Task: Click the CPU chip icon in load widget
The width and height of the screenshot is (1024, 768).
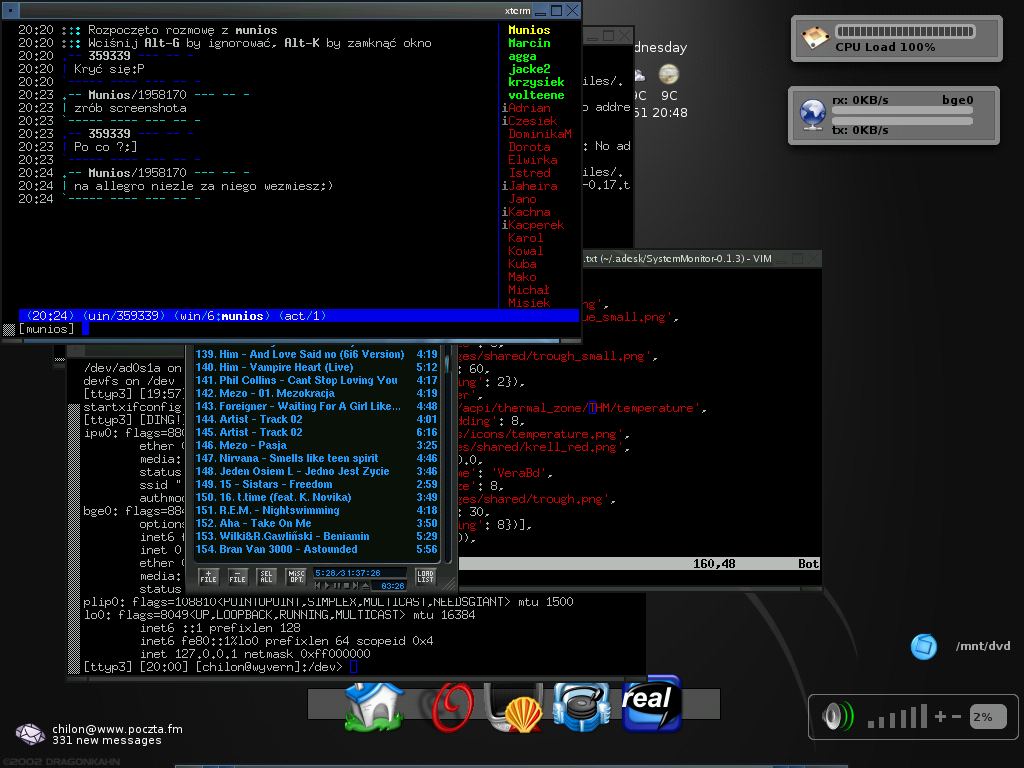Action: point(817,38)
